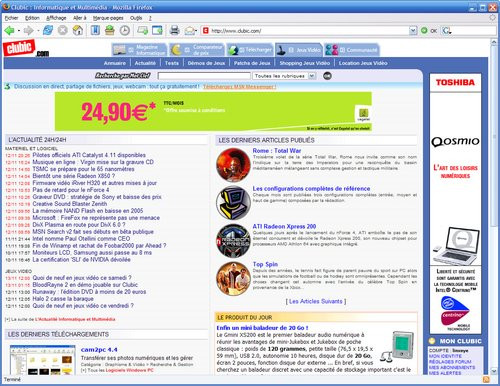Click Téléchargez MSN Messenger link

(x=239, y=87)
